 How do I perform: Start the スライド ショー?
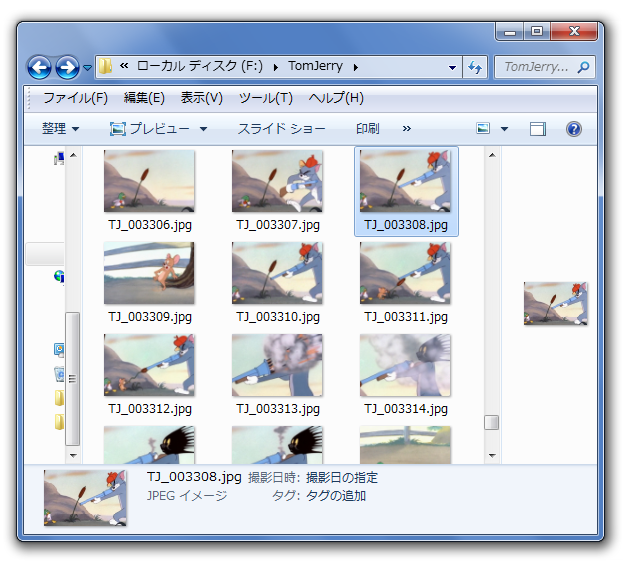coord(281,129)
